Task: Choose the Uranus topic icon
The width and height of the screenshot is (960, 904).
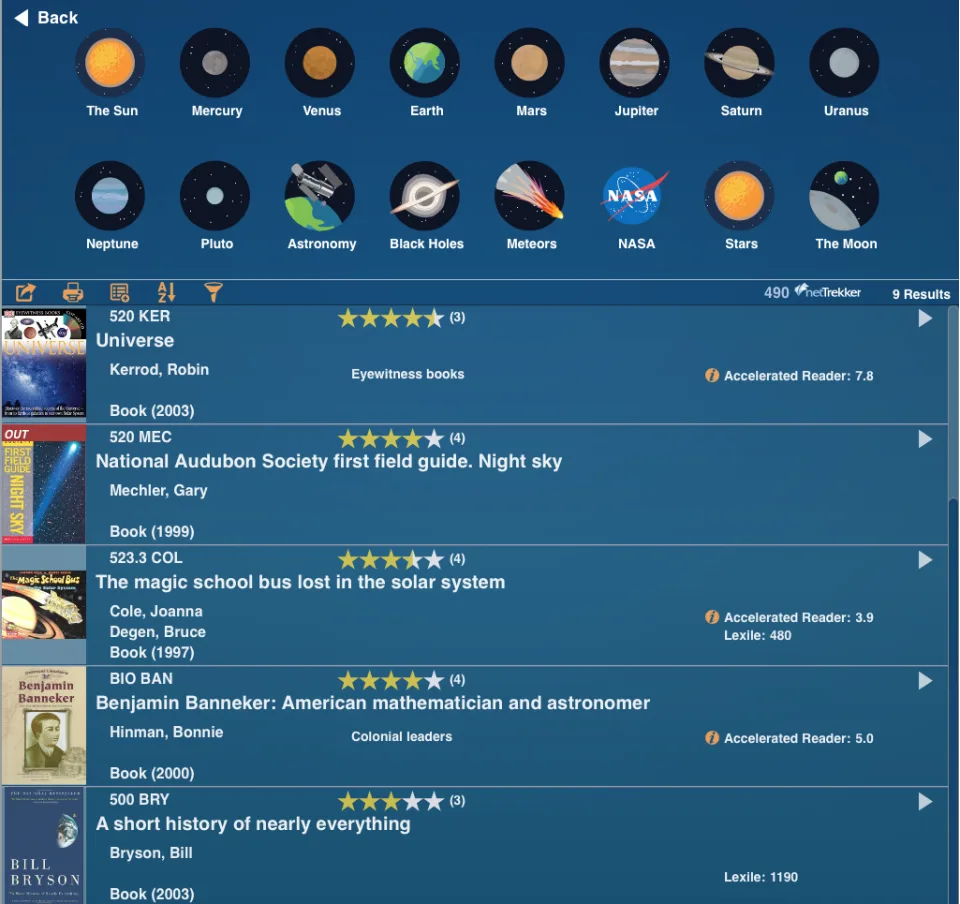Action: [844, 62]
